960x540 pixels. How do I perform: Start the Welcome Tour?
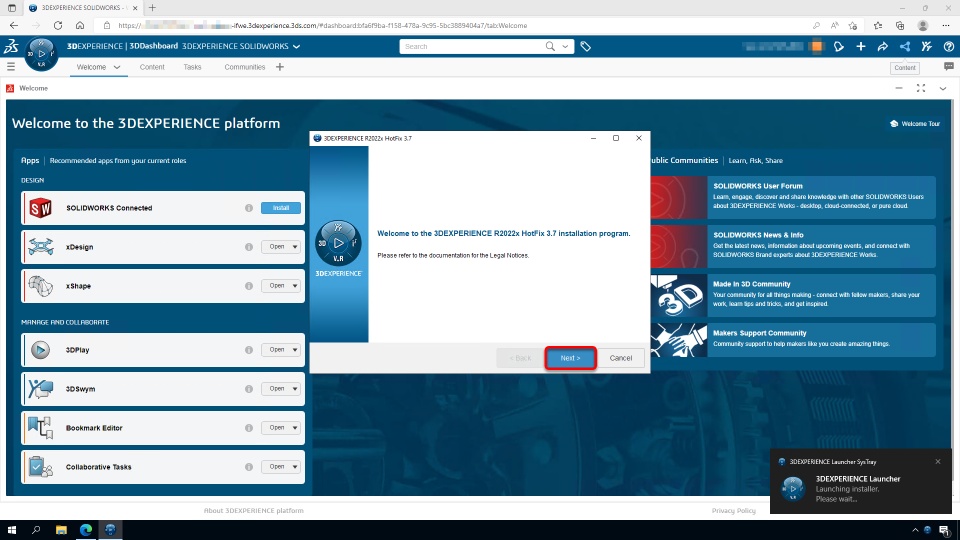pos(915,124)
